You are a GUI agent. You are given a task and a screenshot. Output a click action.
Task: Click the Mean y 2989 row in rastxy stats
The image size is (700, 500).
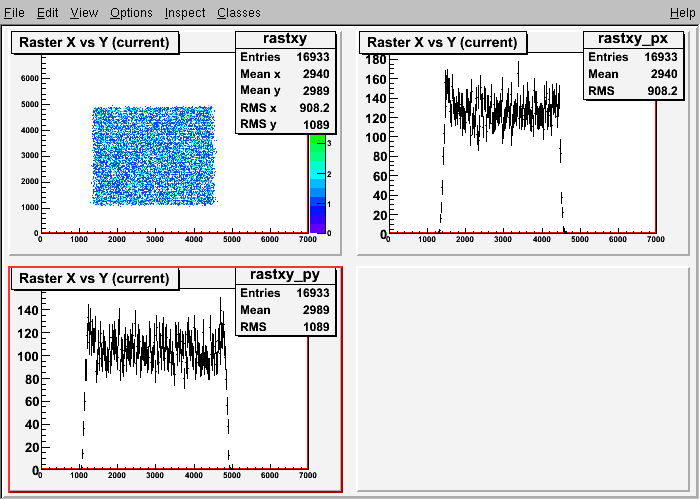tap(285, 91)
